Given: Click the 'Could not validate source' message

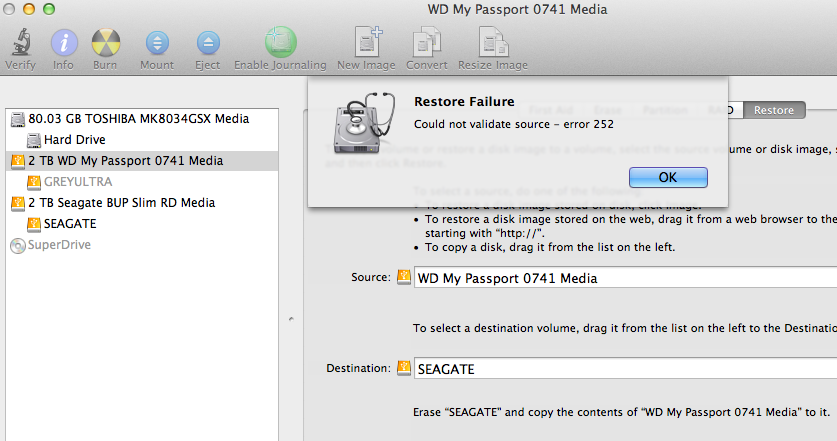Looking at the screenshot, I should point(514,124).
